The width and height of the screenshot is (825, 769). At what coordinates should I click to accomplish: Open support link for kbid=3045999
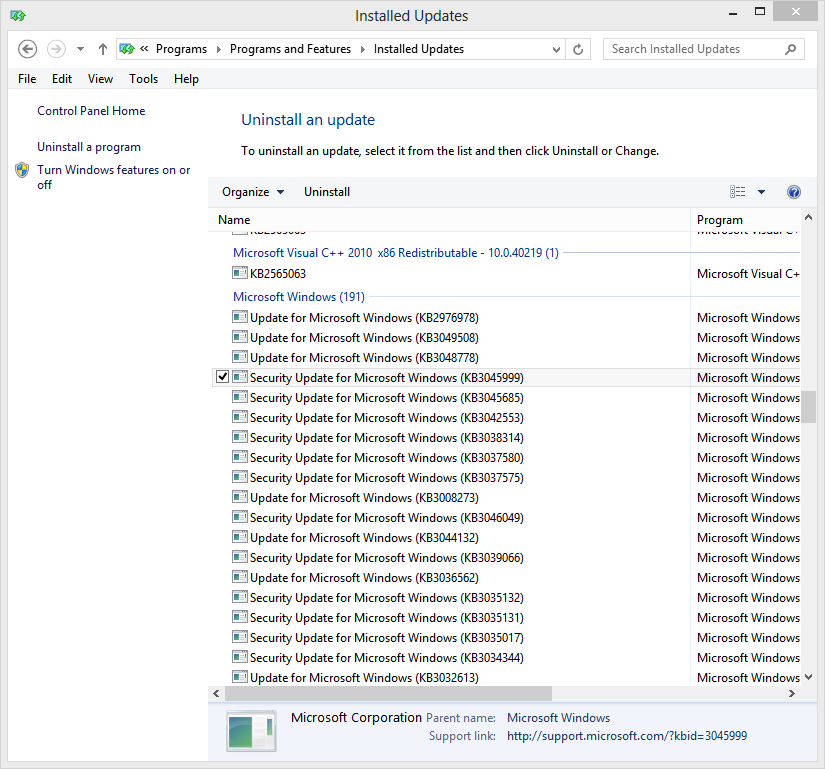coord(627,736)
